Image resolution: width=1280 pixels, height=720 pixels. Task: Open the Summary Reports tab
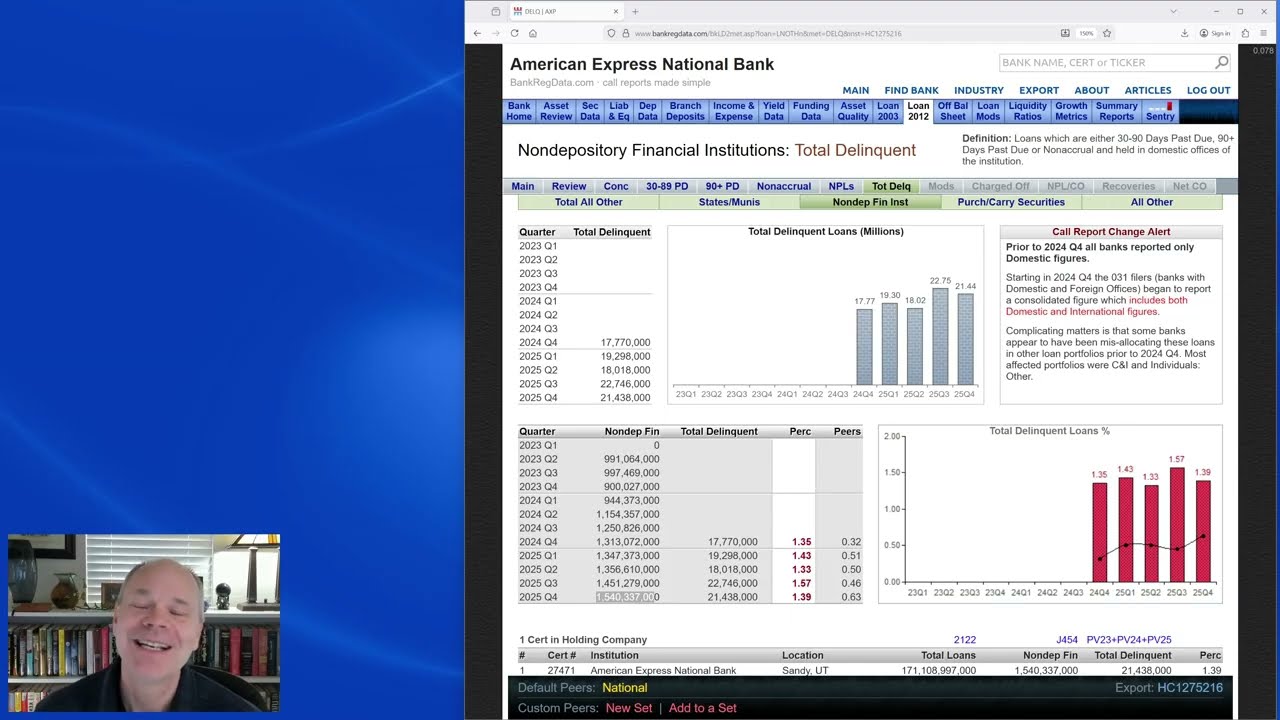click(x=1117, y=111)
